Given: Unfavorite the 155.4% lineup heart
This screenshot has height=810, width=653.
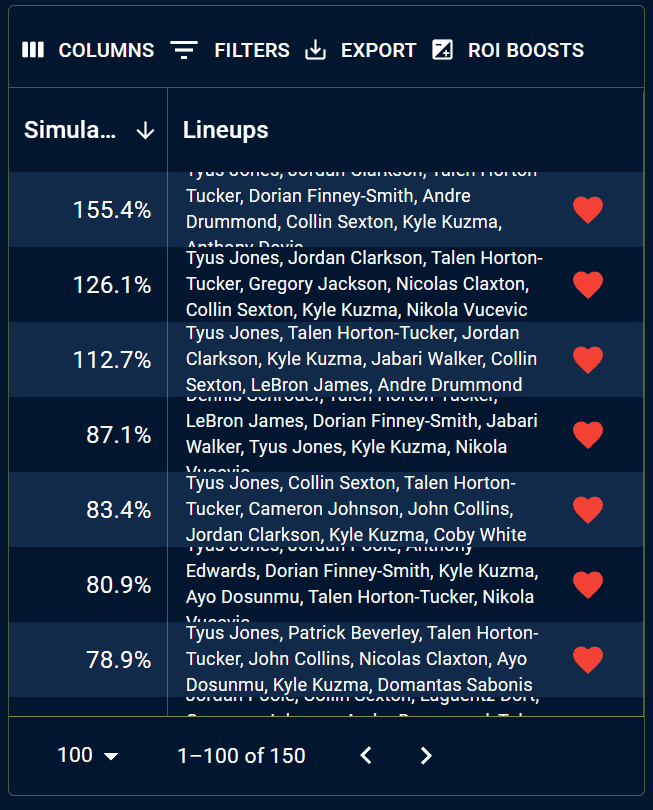Looking at the screenshot, I should (588, 210).
